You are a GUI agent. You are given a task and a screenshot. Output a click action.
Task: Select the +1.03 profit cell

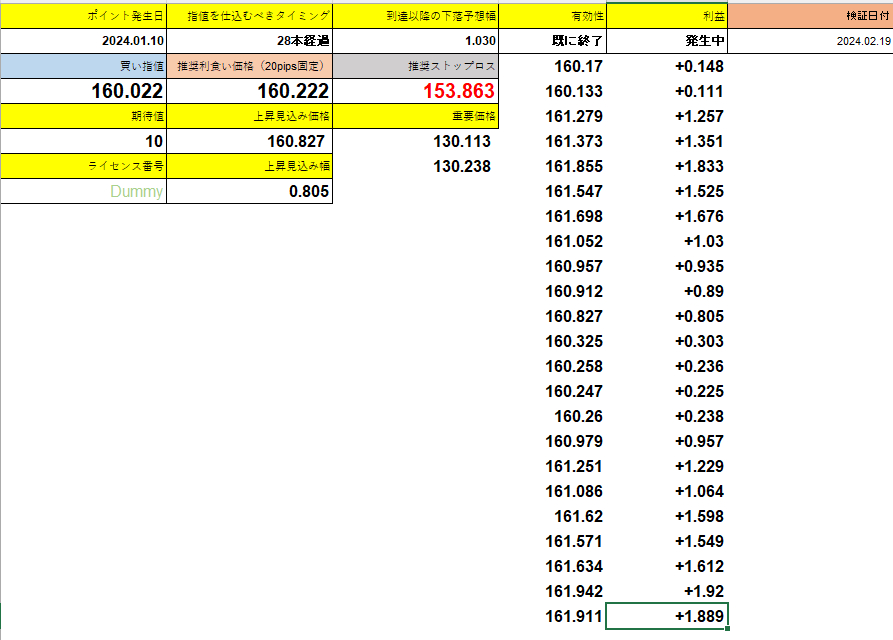point(667,241)
